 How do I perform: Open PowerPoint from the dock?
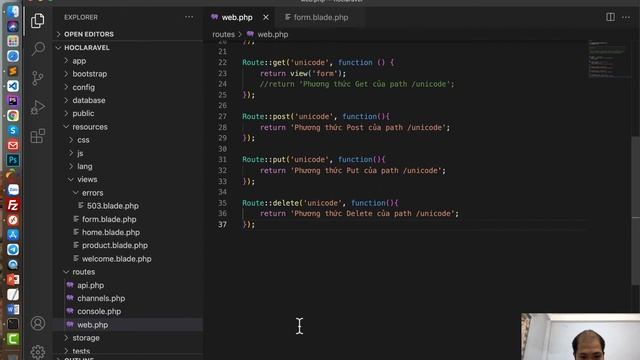pos(13,279)
